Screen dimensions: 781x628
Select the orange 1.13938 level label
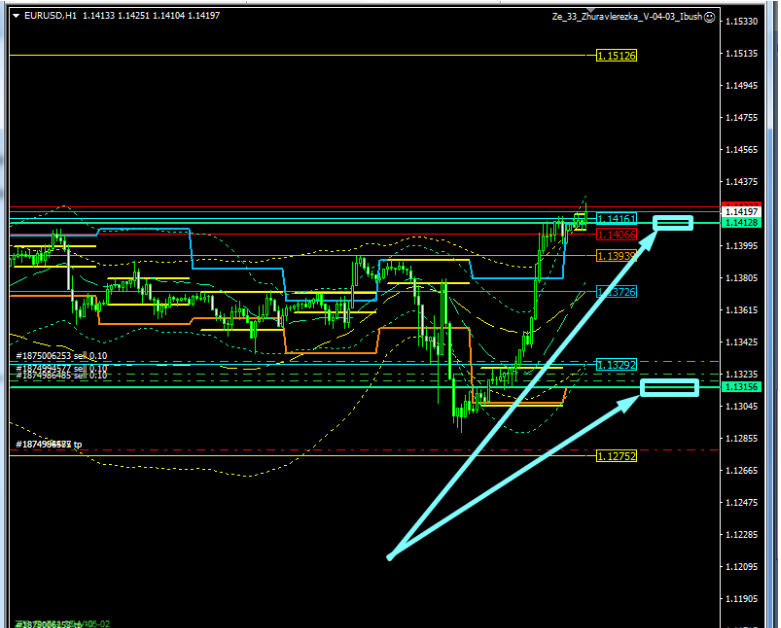pyautogui.click(x=616, y=256)
